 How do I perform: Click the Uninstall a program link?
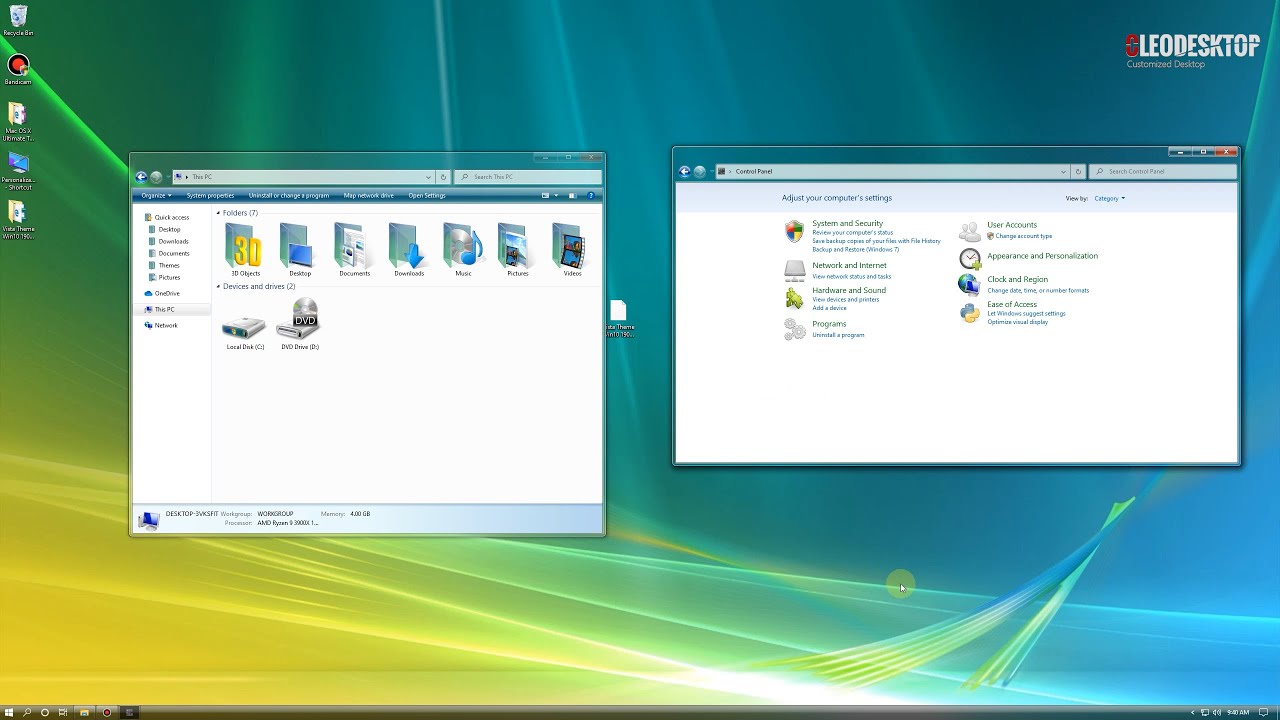[838, 335]
